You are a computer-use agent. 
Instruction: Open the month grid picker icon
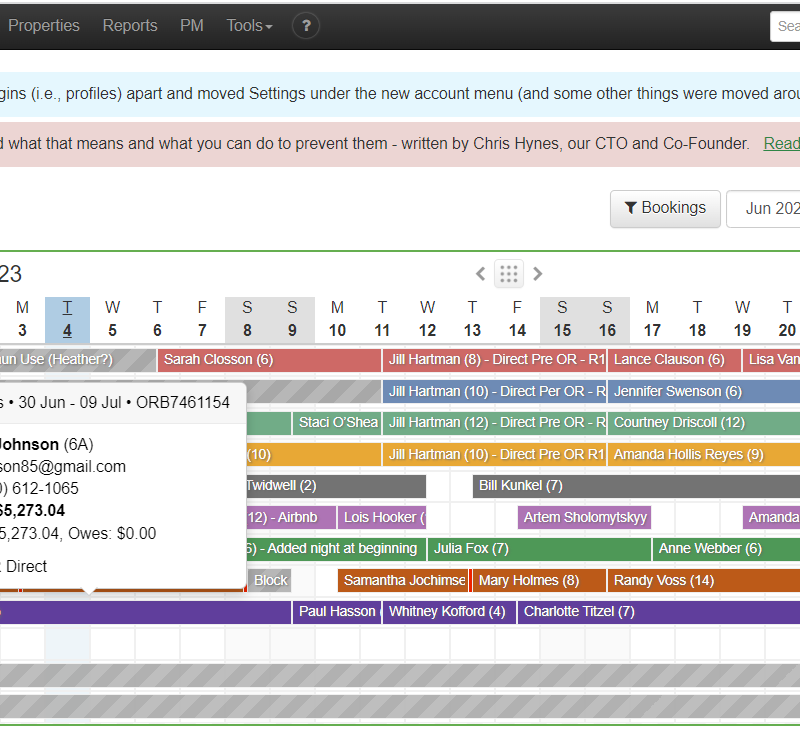(508, 273)
